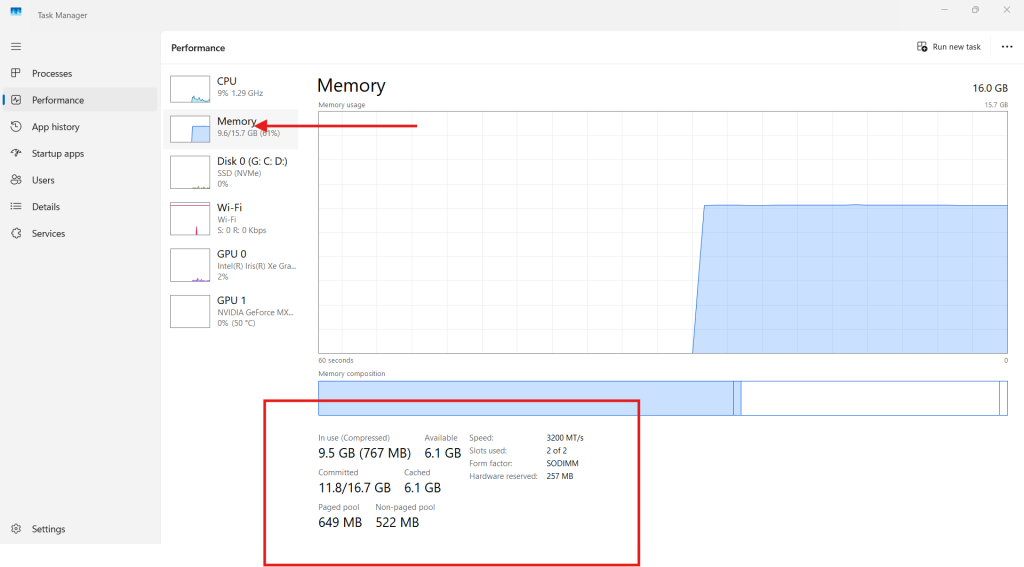Click the Details list icon
Viewport: 1024px width, 567px height.
coord(16,206)
